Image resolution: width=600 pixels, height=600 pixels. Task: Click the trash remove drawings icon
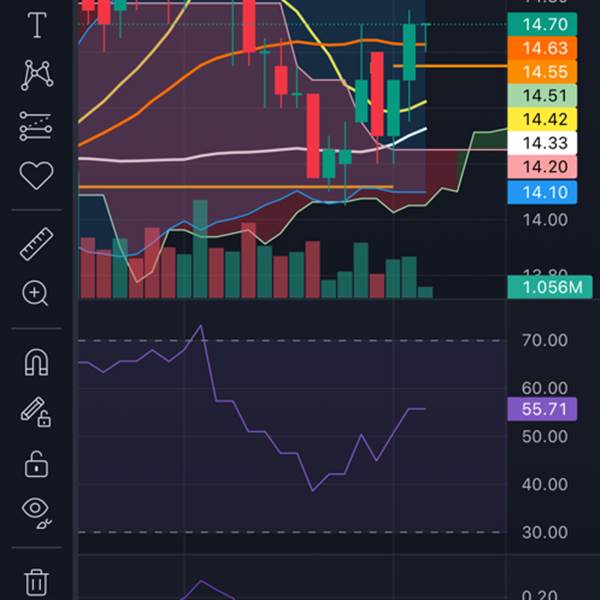[x=36, y=582]
